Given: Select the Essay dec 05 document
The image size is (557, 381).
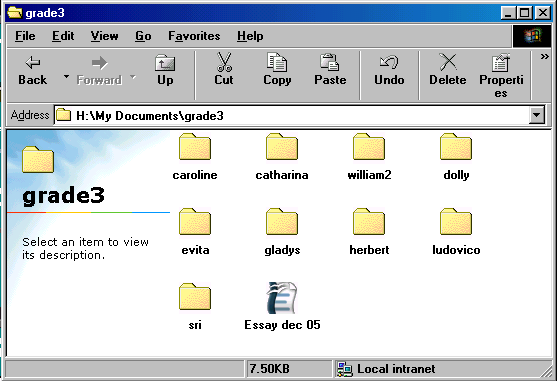Looking at the screenshot, I should [x=282, y=307].
